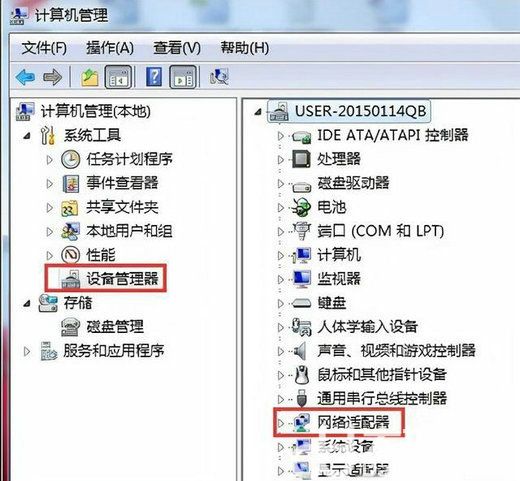Click the Forward arrow toolbar icon
Image resolution: width=520 pixels, height=481 pixels.
click(x=52, y=77)
